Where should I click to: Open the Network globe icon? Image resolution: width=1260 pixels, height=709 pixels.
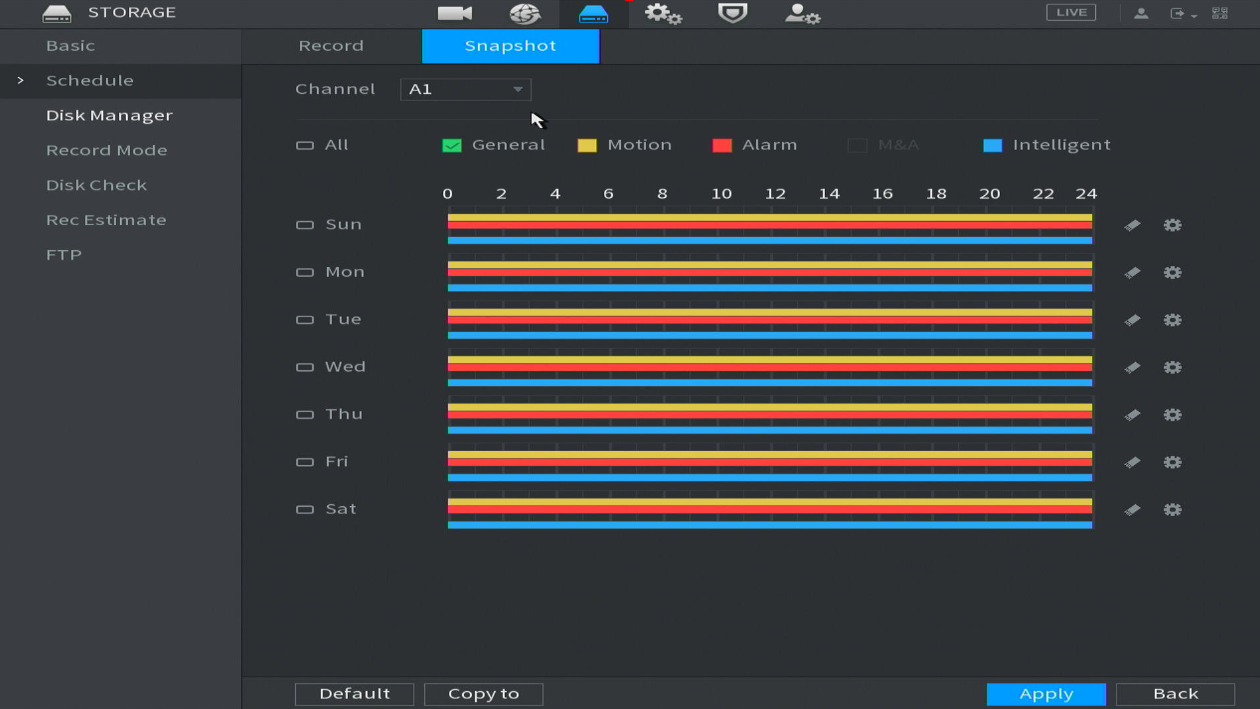(524, 13)
